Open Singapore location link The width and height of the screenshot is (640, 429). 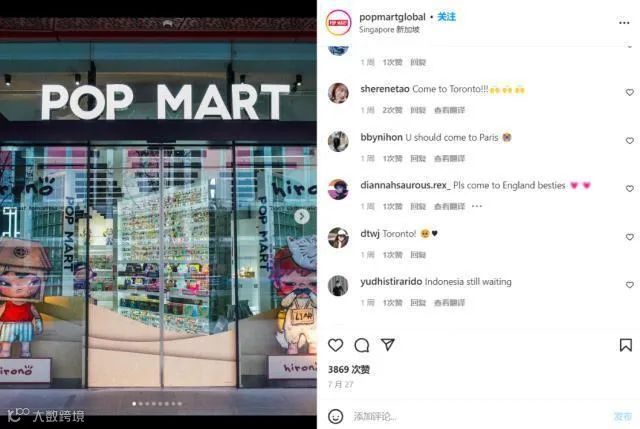pos(389,29)
